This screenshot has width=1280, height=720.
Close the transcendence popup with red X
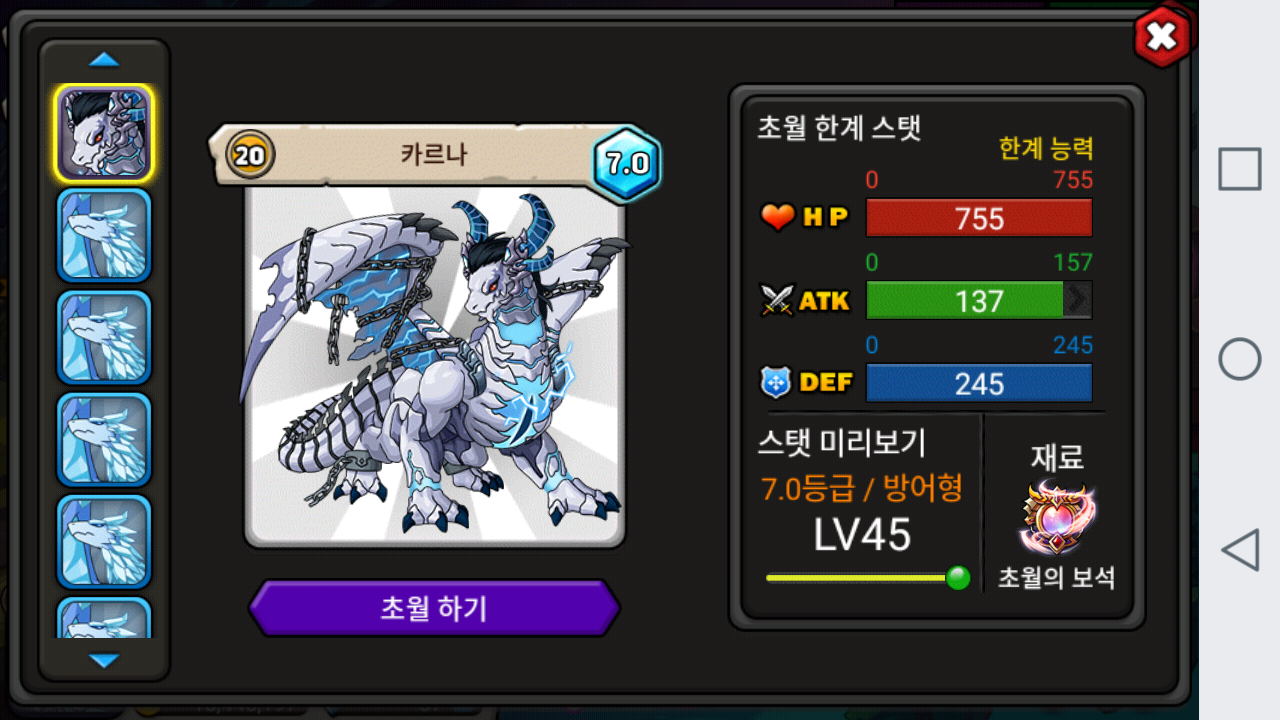pos(1162,37)
